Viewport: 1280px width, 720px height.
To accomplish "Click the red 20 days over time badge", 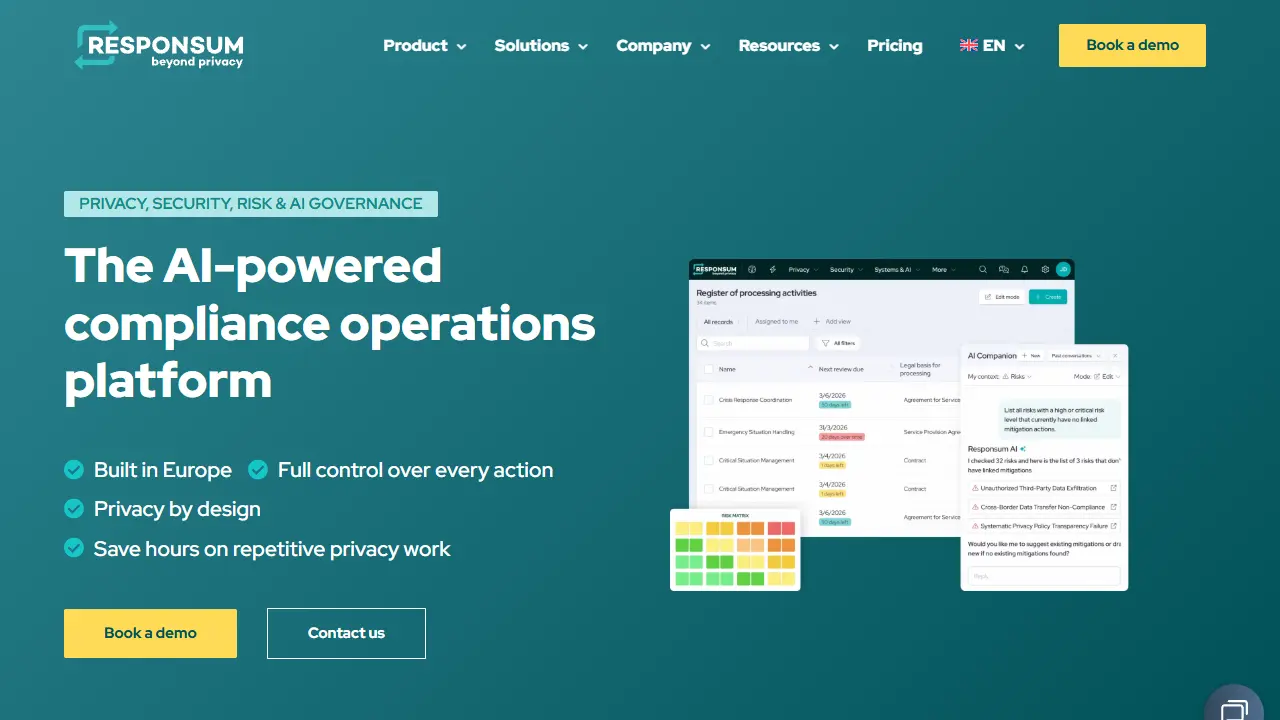I will coord(842,437).
